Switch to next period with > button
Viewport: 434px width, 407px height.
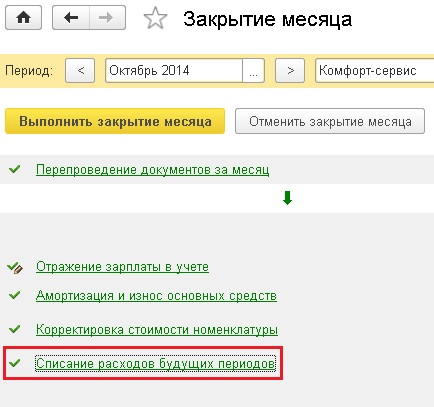290,71
